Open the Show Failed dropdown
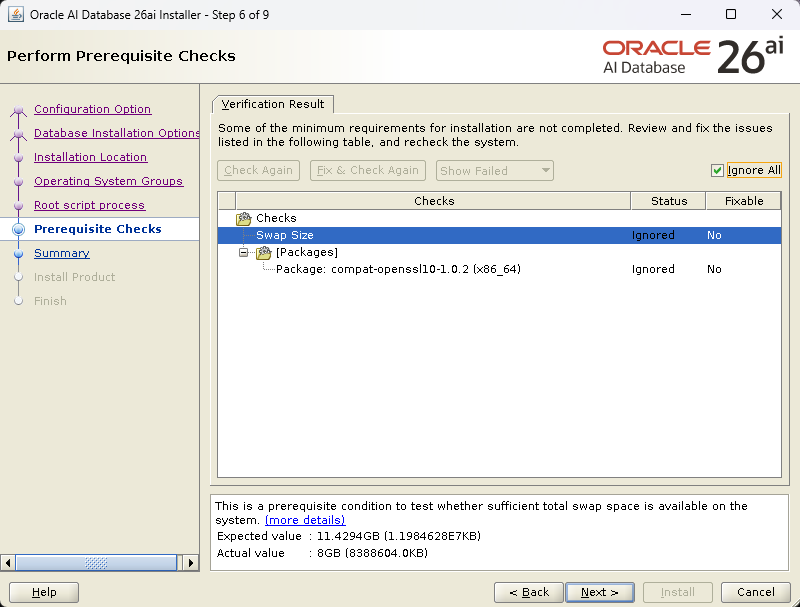This screenshot has width=800, height=607. (x=494, y=170)
